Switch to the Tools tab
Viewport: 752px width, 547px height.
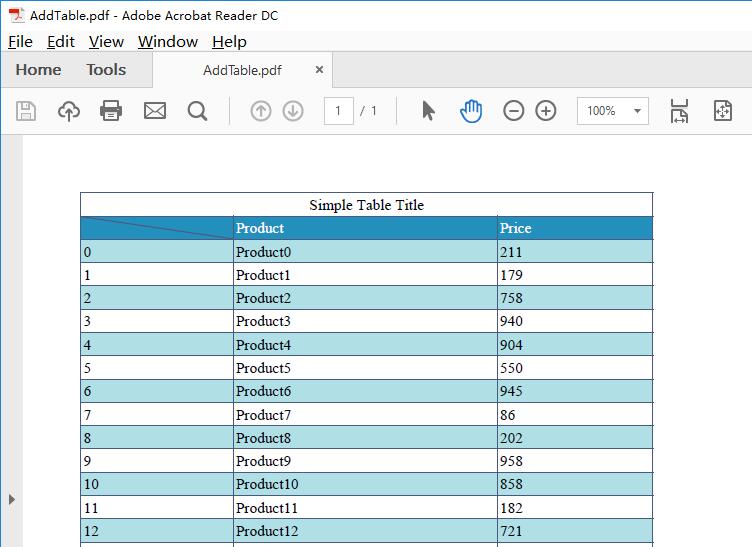106,70
